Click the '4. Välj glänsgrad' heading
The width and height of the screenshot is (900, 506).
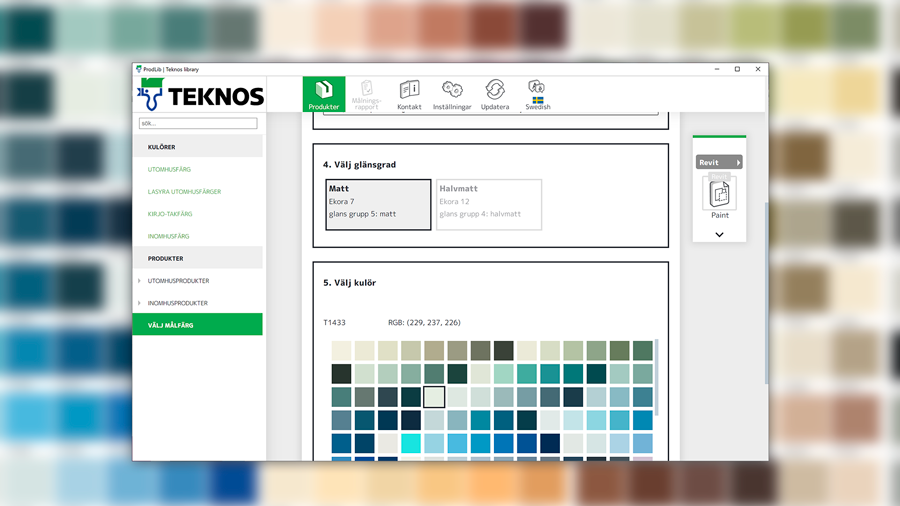tap(359, 164)
